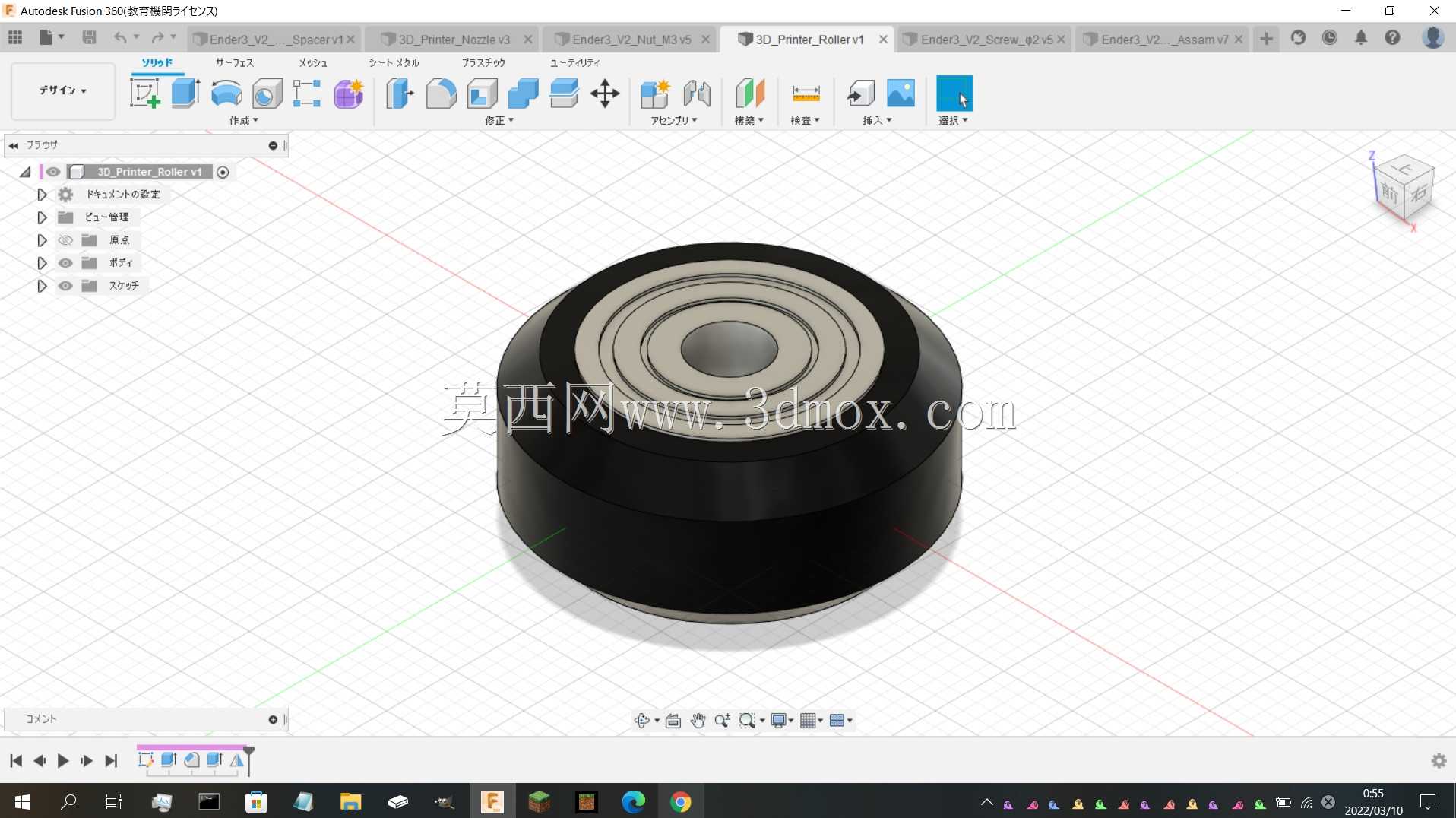Screen dimensions: 1456x818
Task: Click the Measure tool icon
Action: (x=806, y=94)
